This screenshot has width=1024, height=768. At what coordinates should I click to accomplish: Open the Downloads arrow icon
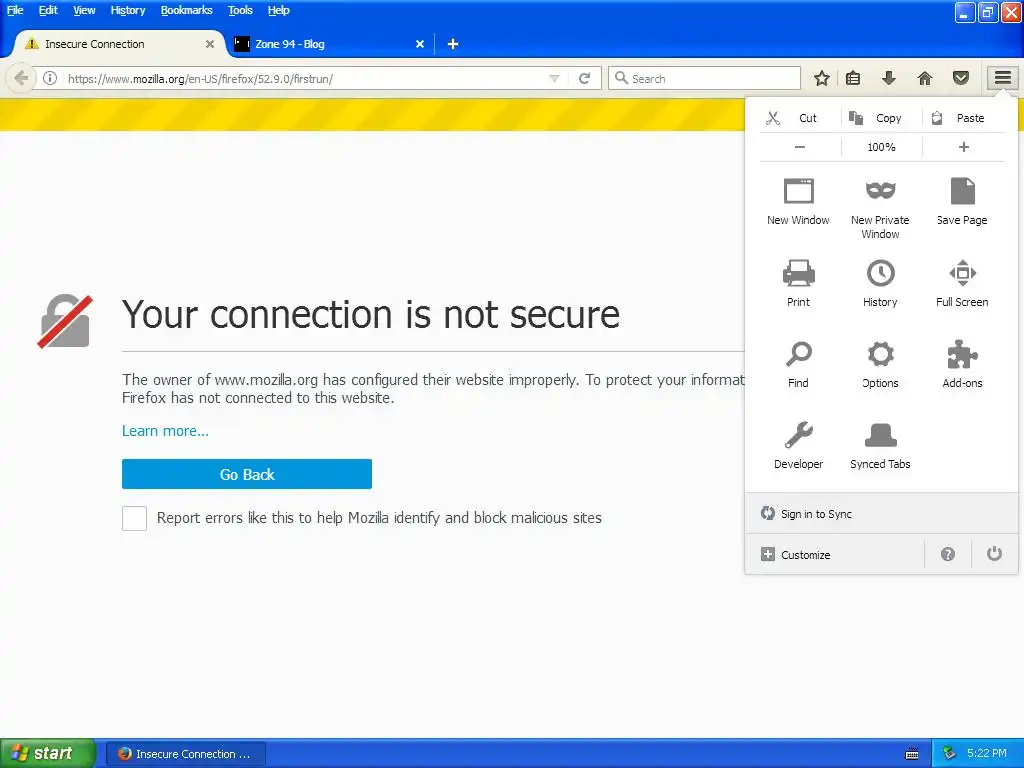(x=889, y=78)
